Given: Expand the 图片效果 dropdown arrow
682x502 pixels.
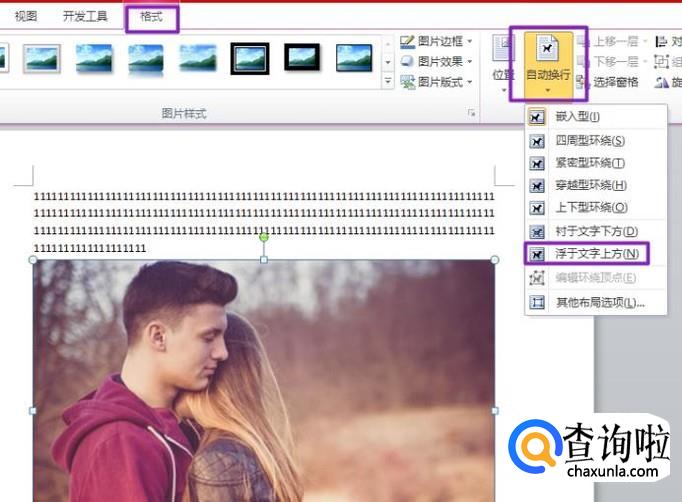Looking at the screenshot, I should click(470, 61).
